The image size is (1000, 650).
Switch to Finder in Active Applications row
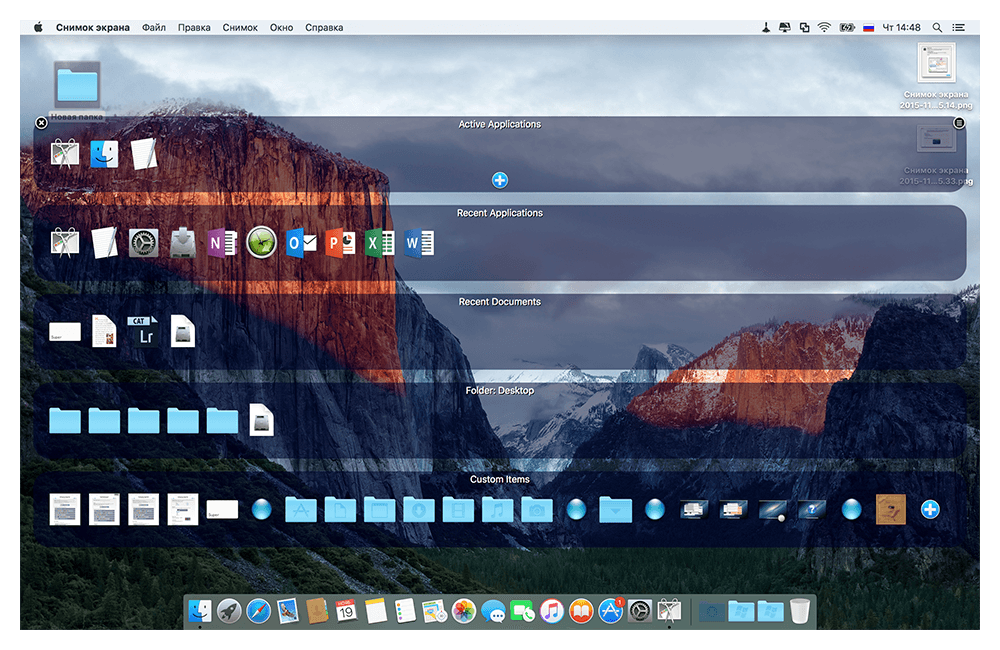point(104,154)
